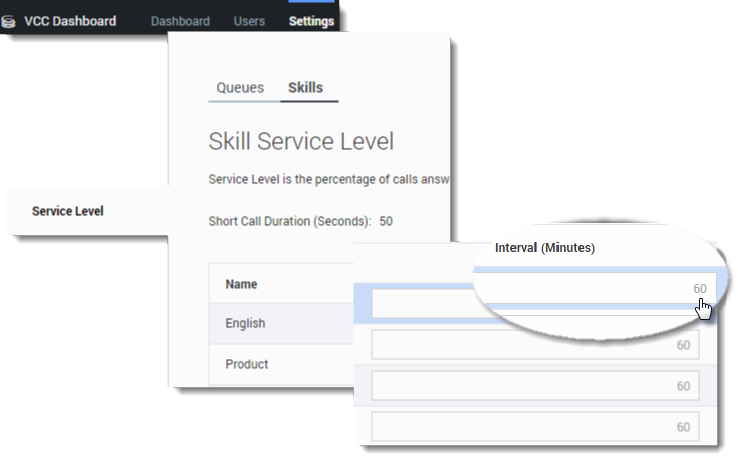This screenshot has width=738, height=457.
Task: Select the Product skill row
Action: (246, 364)
